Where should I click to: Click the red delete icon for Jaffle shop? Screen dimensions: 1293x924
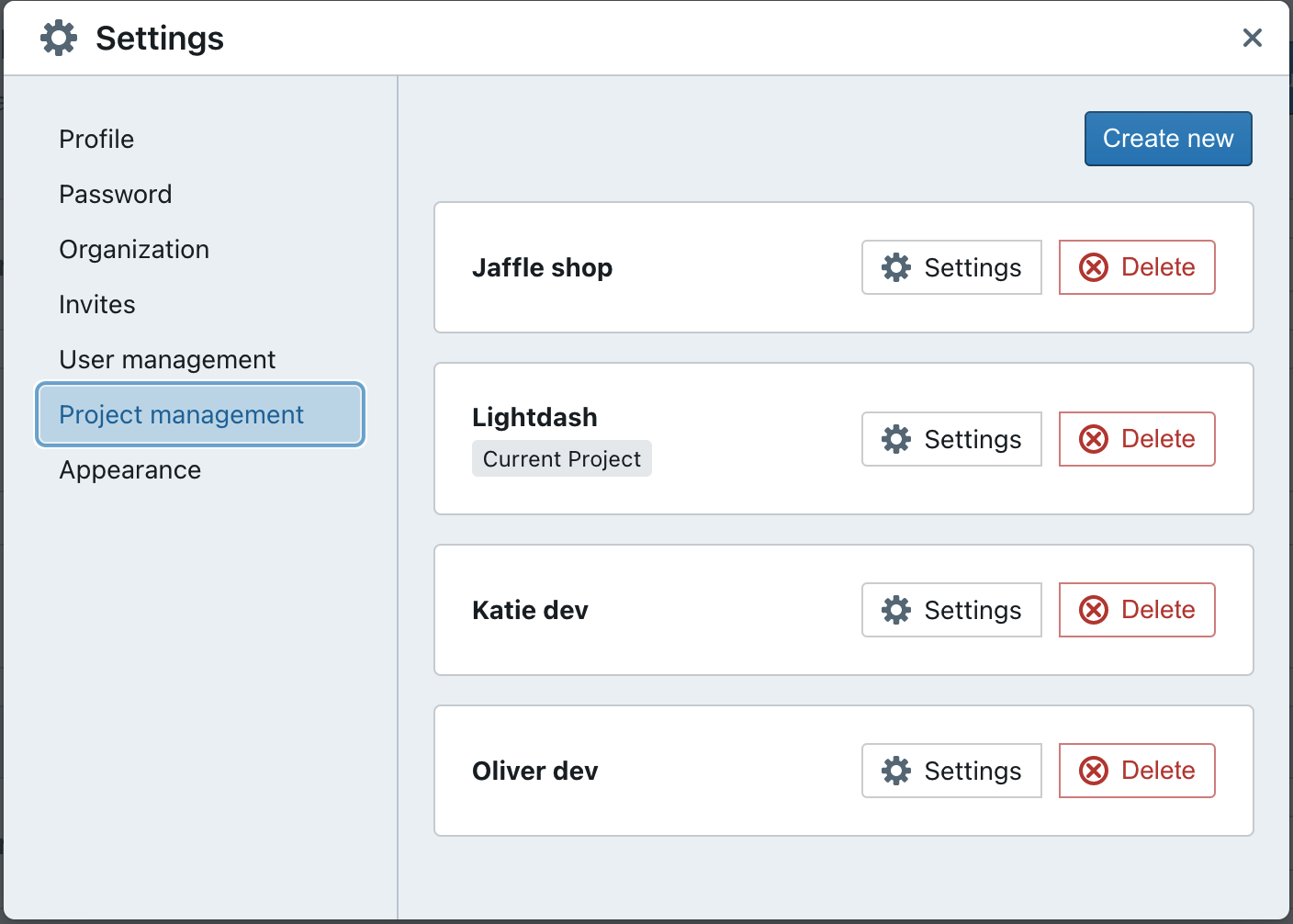[x=1094, y=267]
